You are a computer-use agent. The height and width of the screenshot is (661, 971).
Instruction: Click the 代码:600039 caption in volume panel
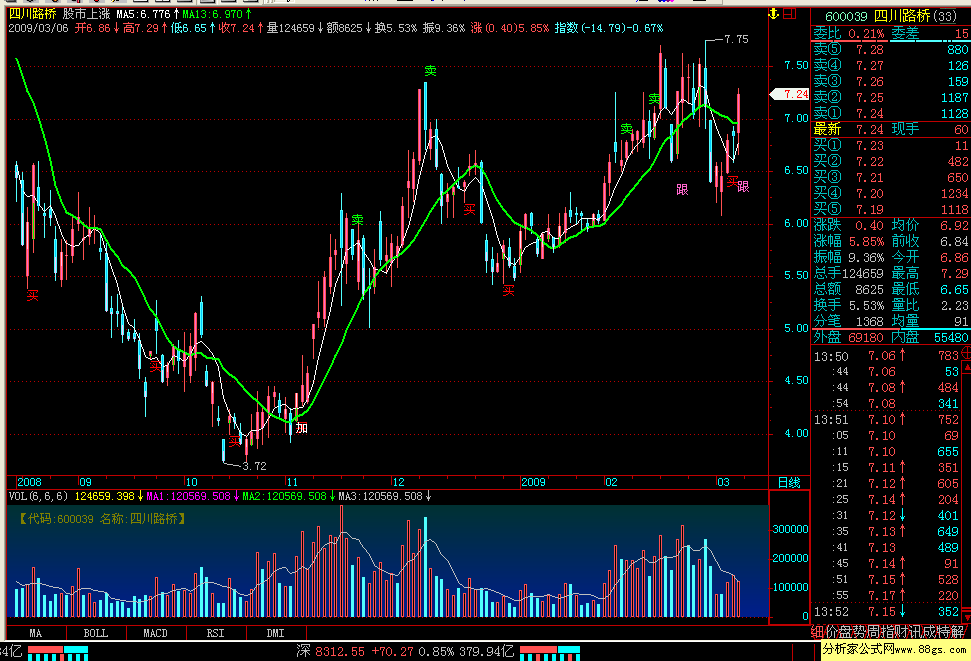(x=102, y=519)
